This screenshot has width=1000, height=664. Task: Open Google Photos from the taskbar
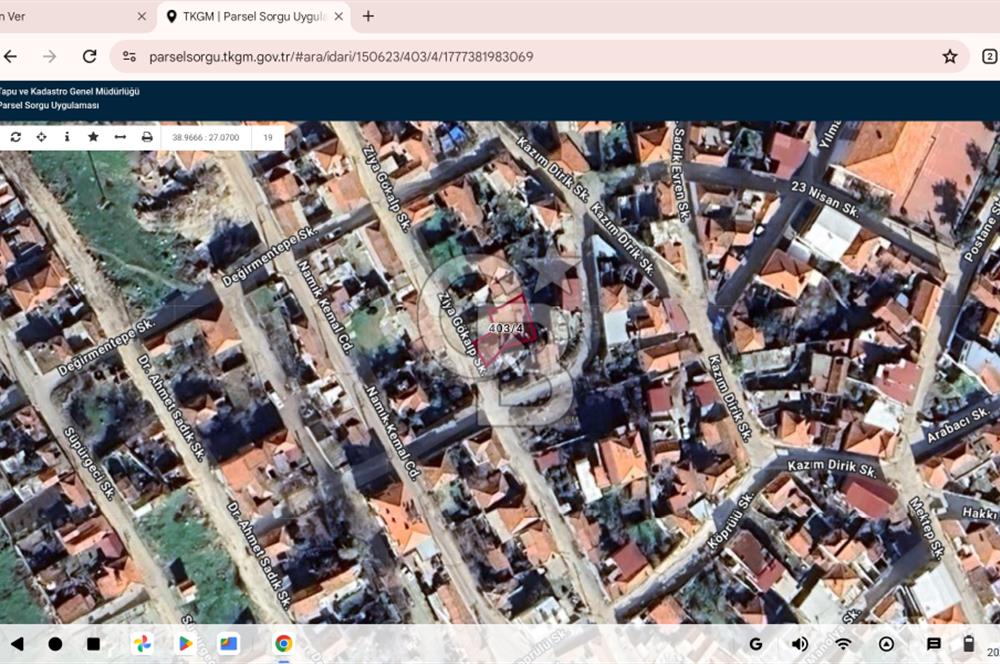[143, 644]
